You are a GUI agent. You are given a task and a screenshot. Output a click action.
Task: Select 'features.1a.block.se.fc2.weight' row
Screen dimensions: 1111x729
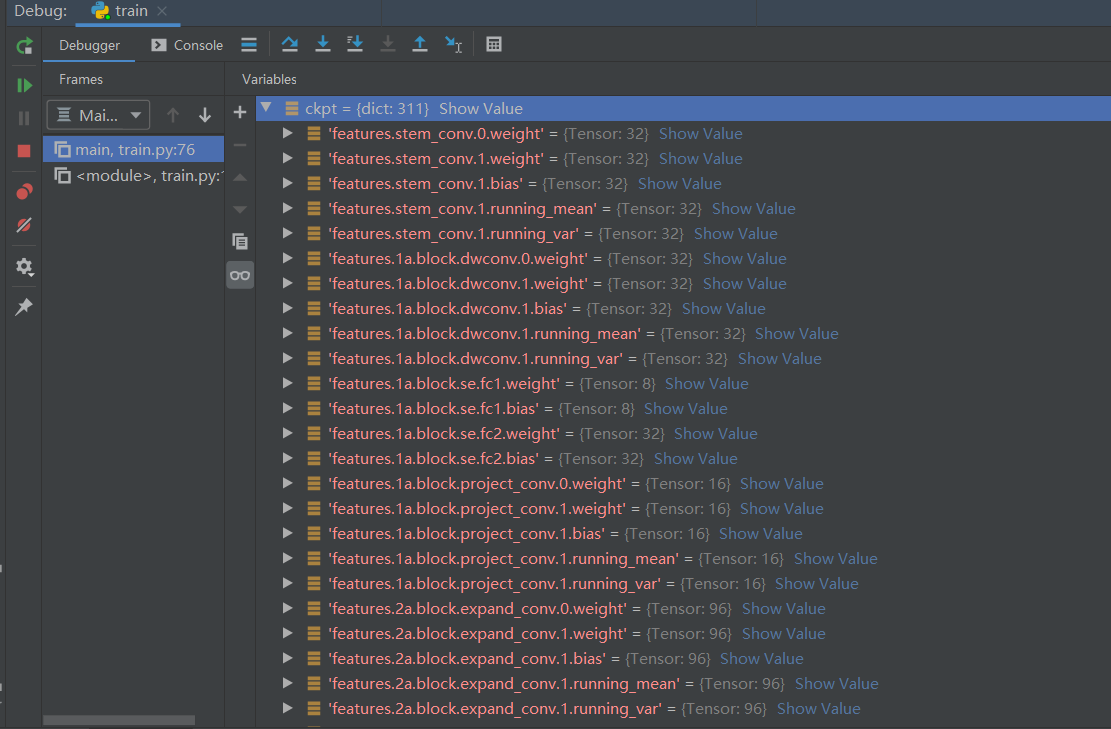pyautogui.click(x=683, y=434)
